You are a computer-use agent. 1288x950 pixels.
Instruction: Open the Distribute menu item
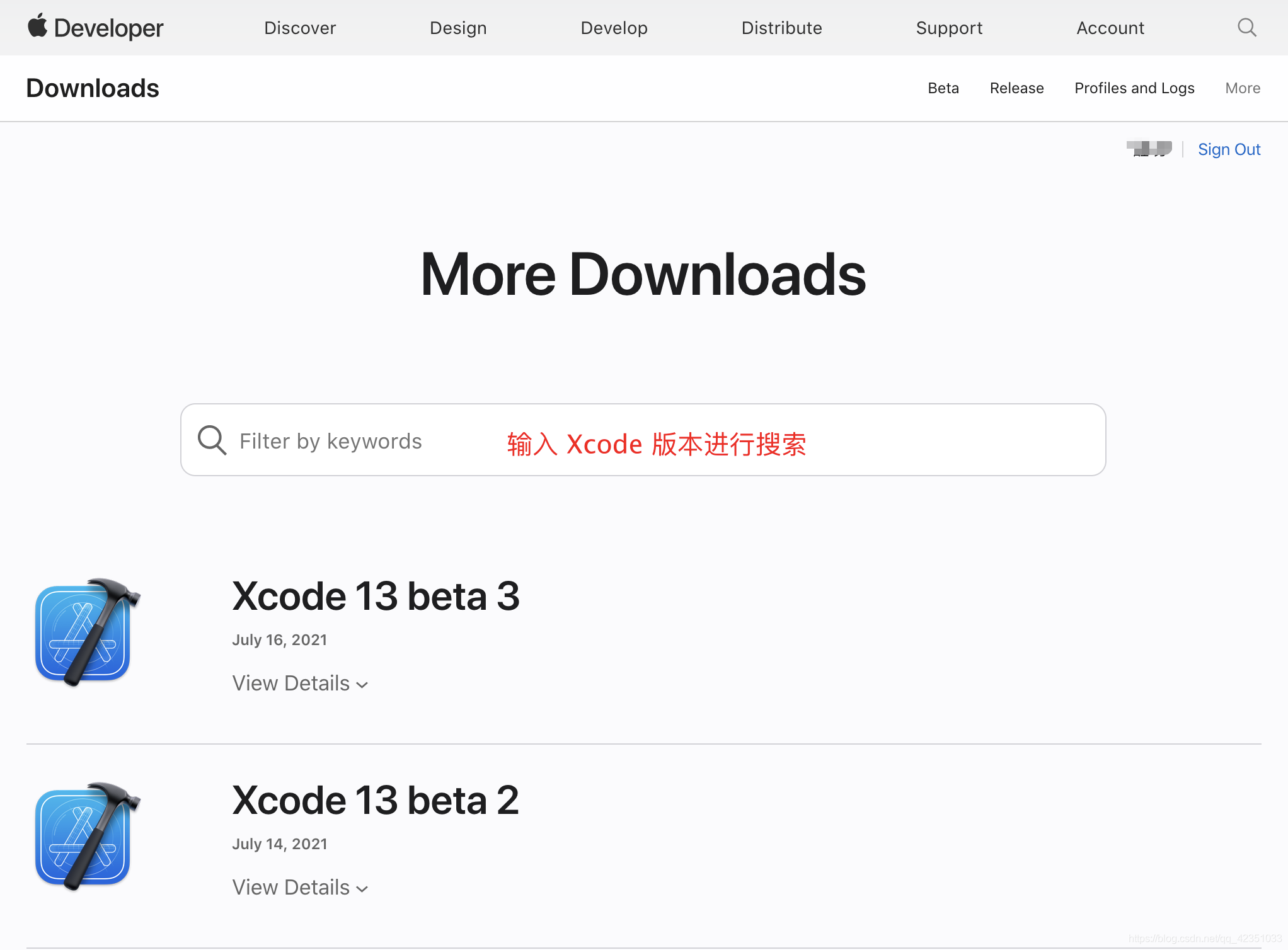(781, 28)
